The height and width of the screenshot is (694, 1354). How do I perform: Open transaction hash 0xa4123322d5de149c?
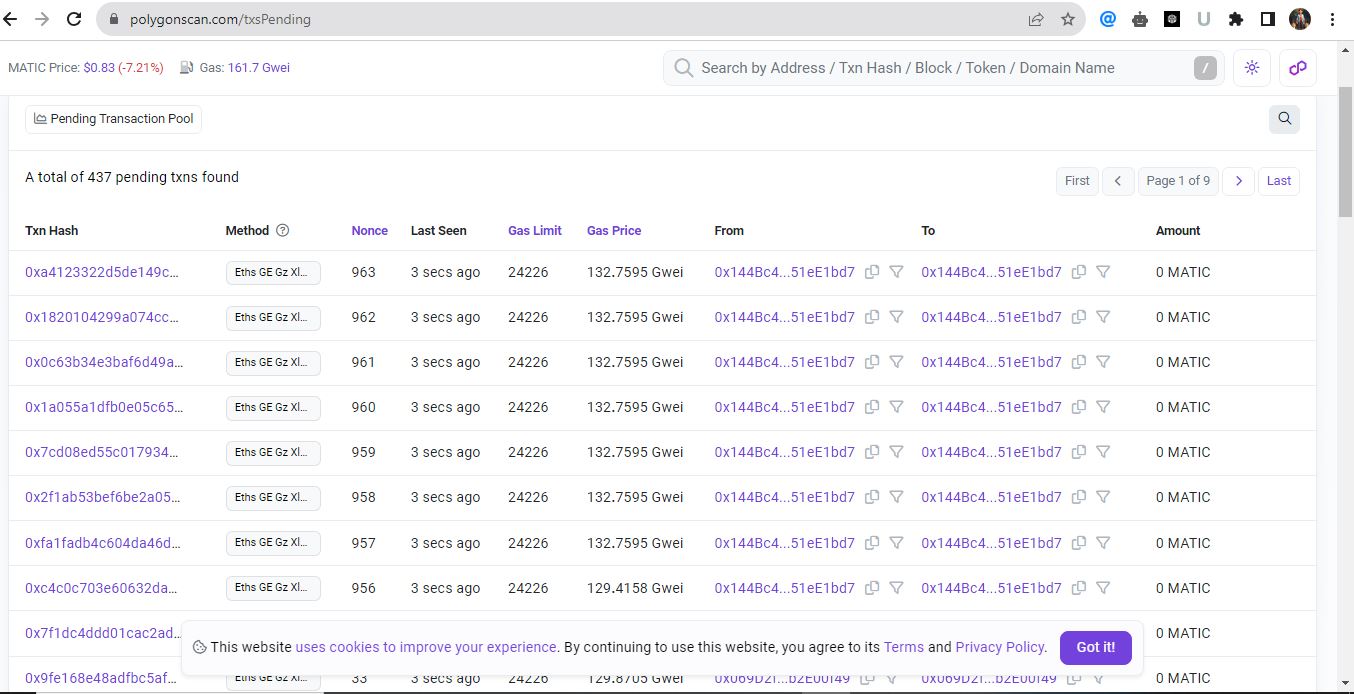pyautogui.click(x=102, y=272)
